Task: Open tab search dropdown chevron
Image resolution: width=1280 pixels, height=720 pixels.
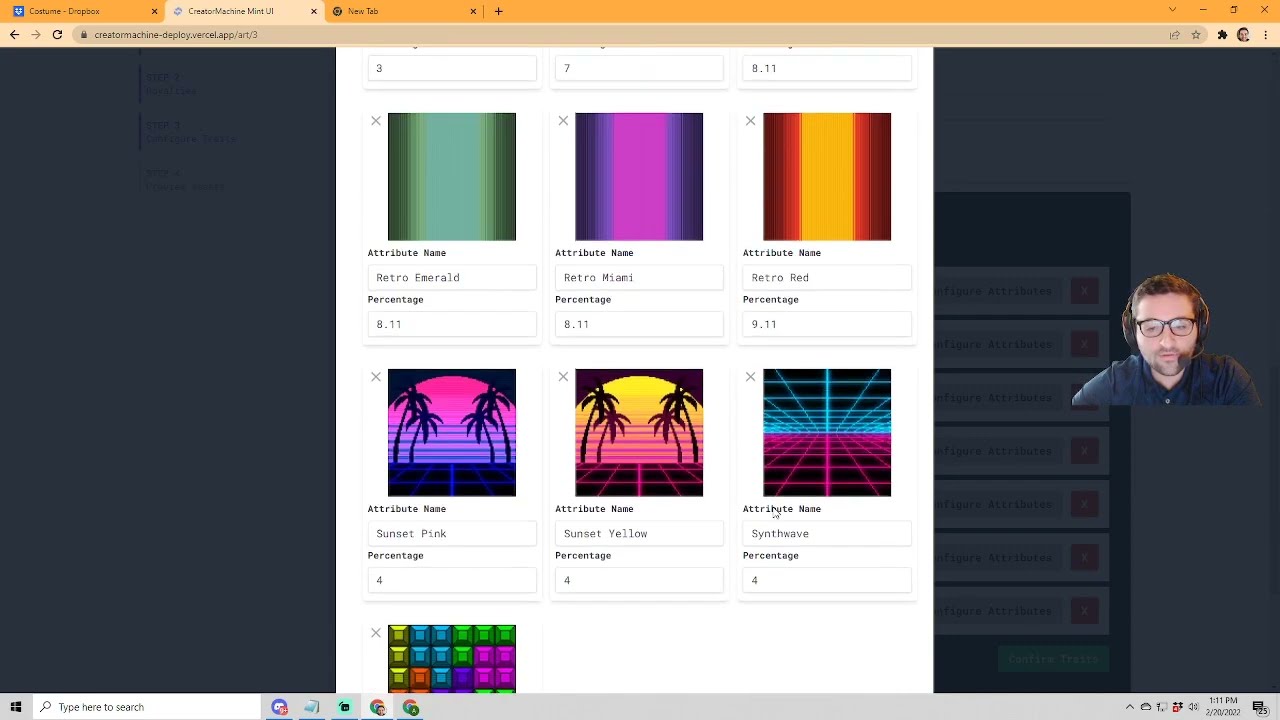Action: 1172,10
